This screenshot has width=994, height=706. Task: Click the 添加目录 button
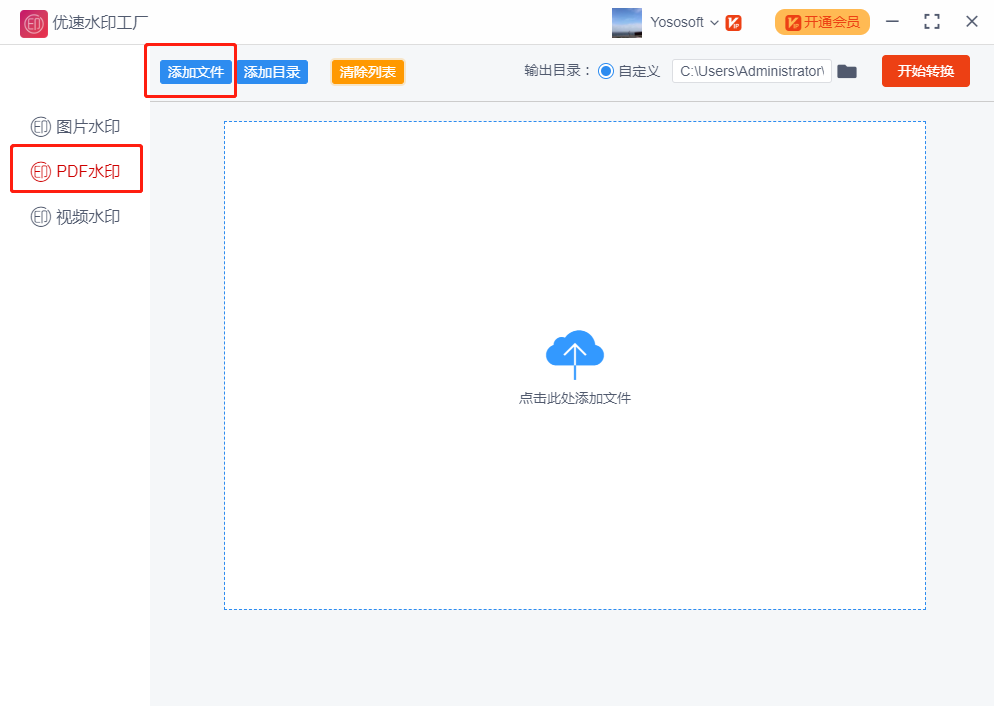[x=272, y=72]
